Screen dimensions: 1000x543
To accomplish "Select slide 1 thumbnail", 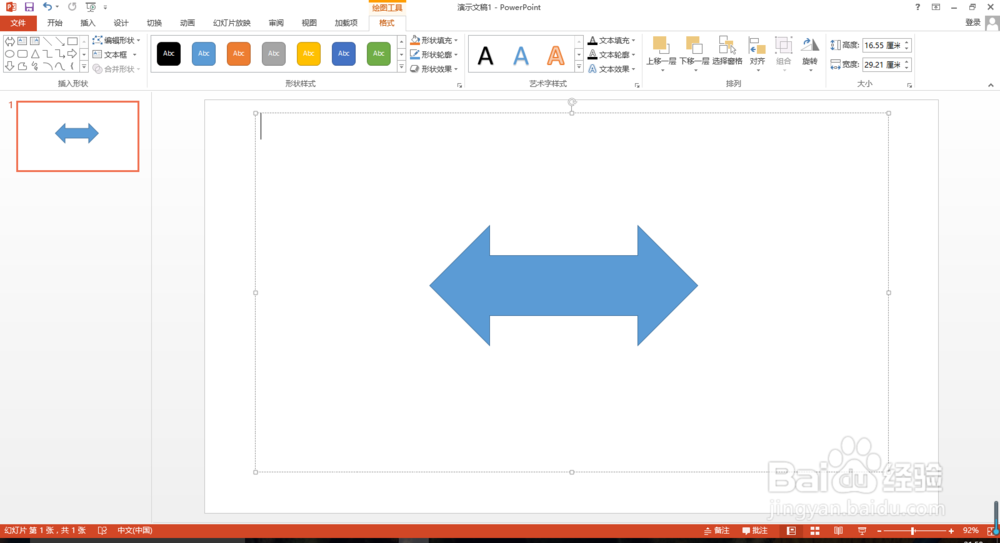I will [78, 136].
